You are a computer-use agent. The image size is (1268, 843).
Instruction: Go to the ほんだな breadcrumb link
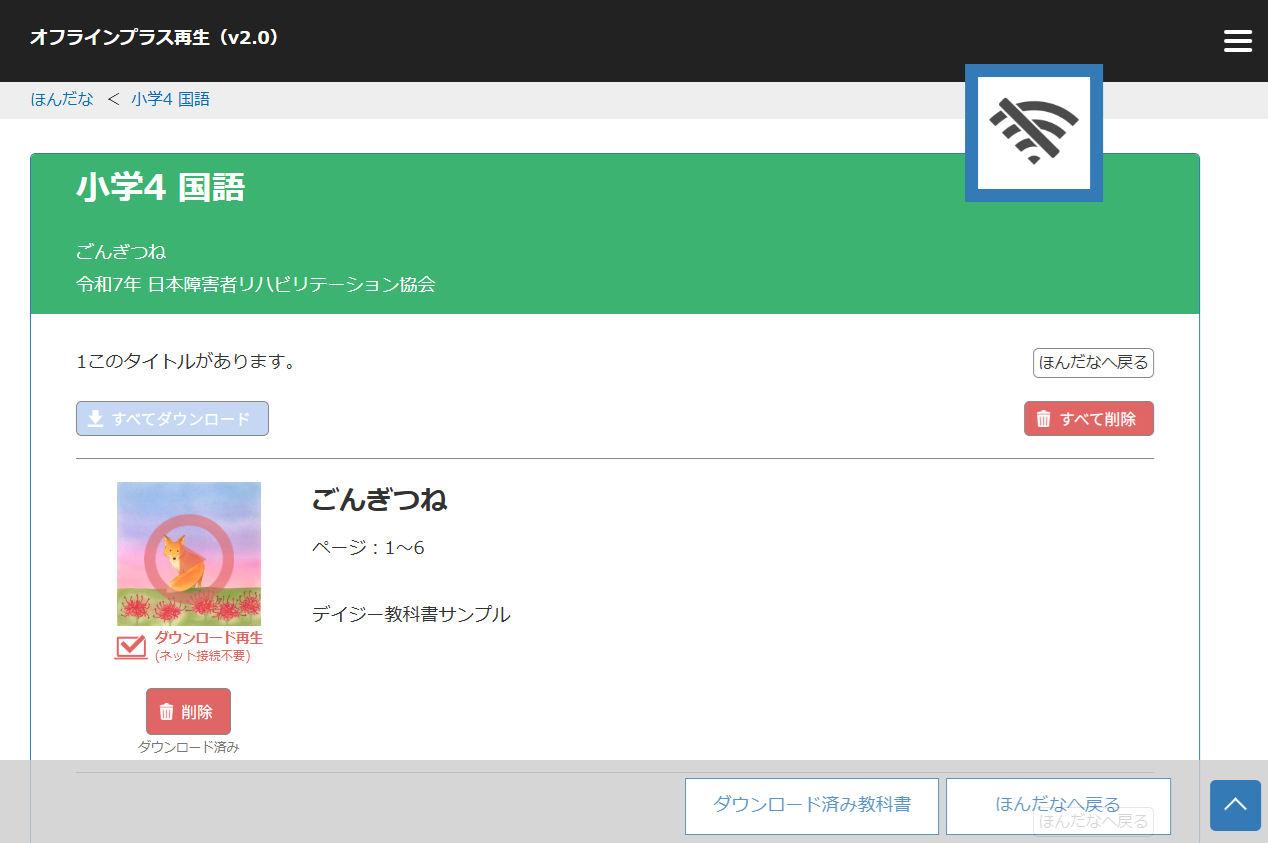coord(62,99)
